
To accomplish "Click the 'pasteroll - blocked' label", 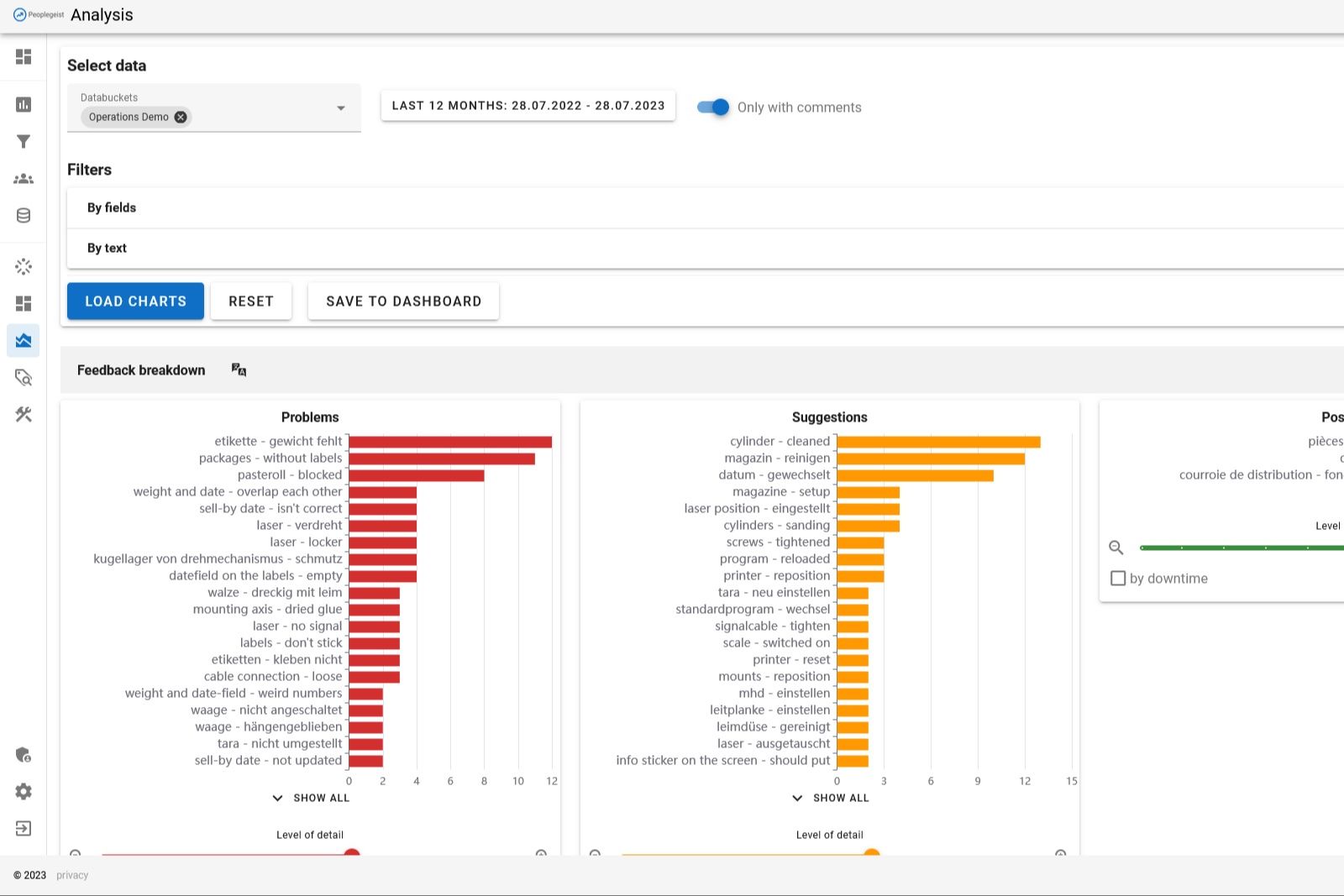I will tap(290, 474).
